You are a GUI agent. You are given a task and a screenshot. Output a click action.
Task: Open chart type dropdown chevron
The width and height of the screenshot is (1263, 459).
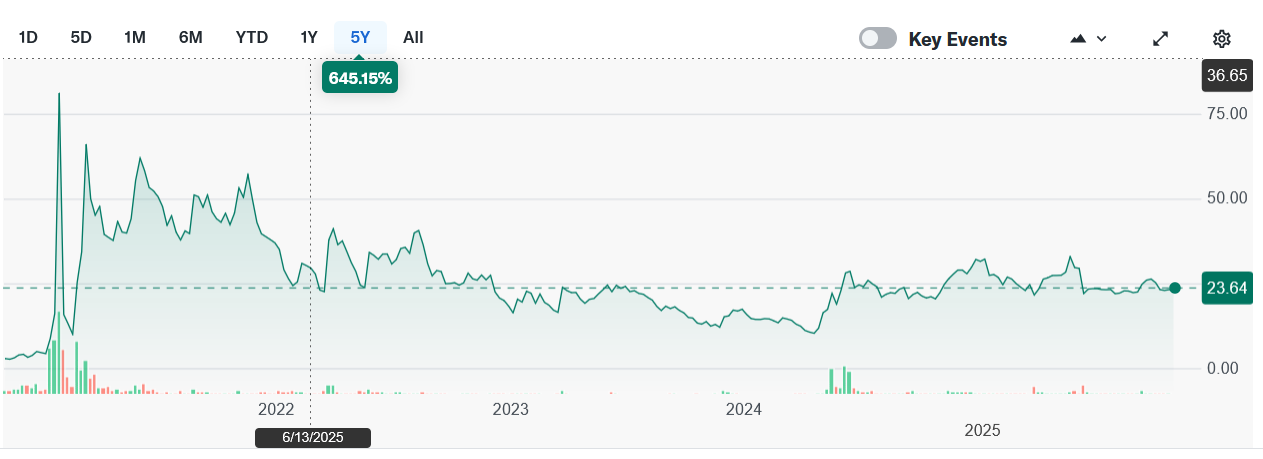click(1102, 39)
